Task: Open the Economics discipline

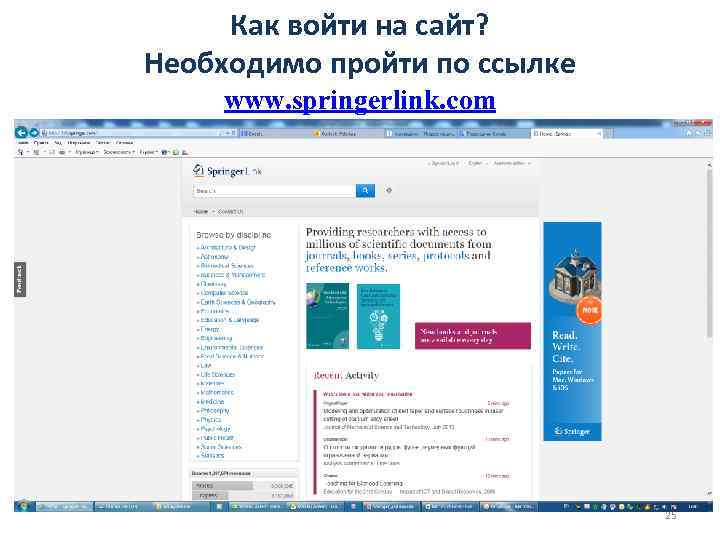Action: [x=214, y=311]
